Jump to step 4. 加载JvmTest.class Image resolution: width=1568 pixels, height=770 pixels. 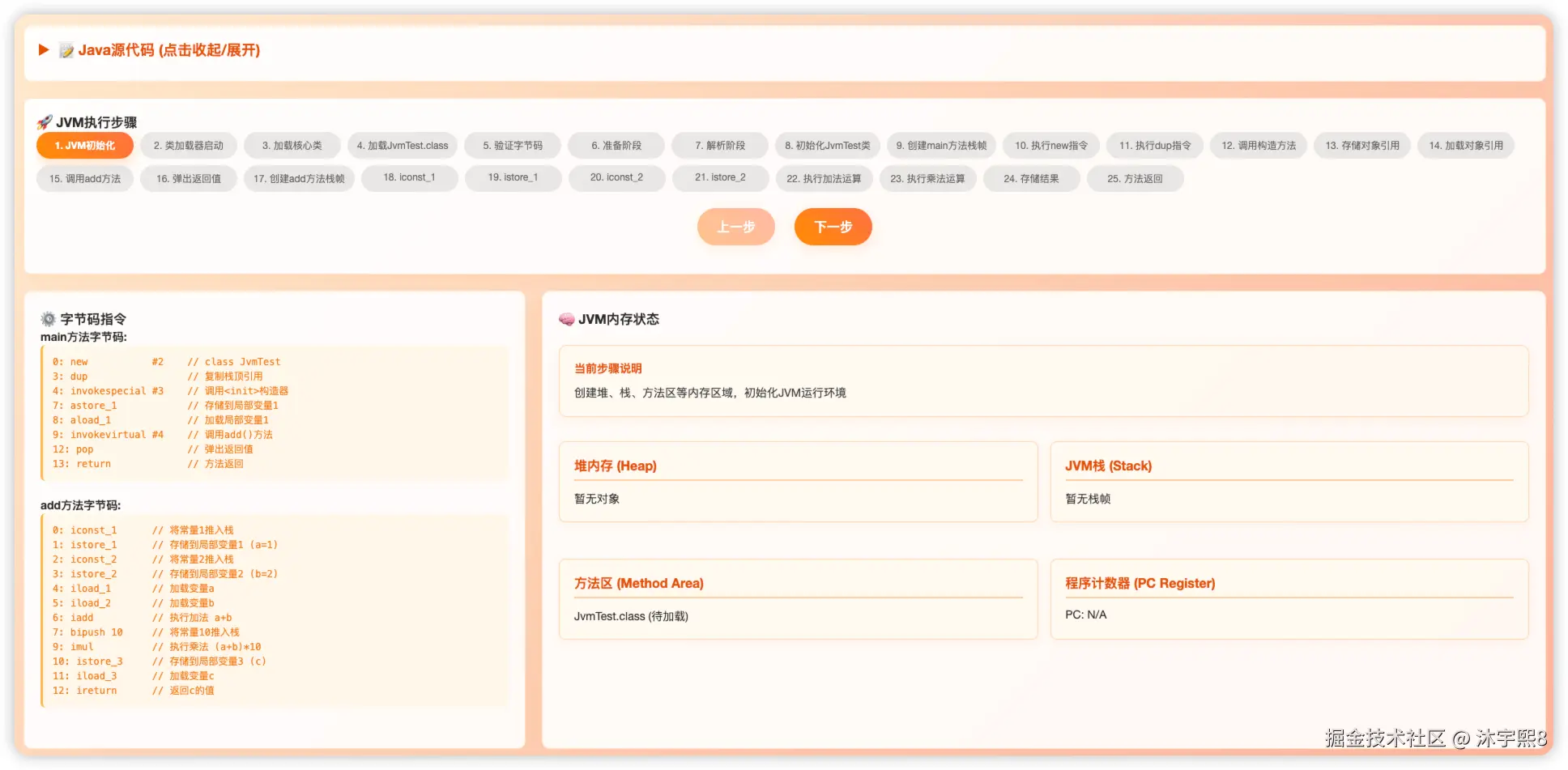pyautogui.click(x=403, y=146)
